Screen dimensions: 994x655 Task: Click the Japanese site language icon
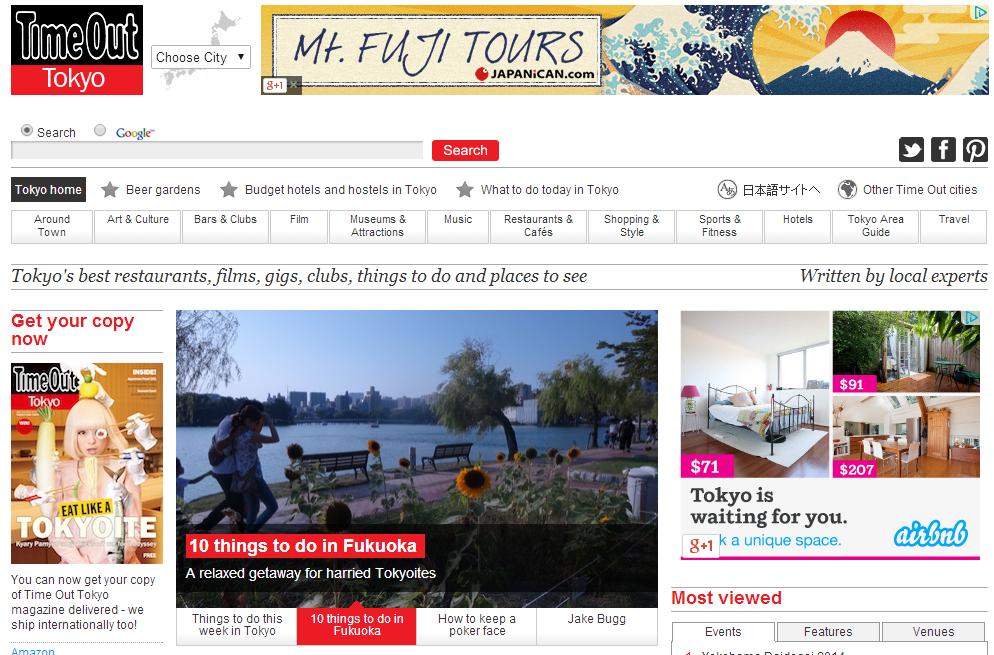(727, 189)
